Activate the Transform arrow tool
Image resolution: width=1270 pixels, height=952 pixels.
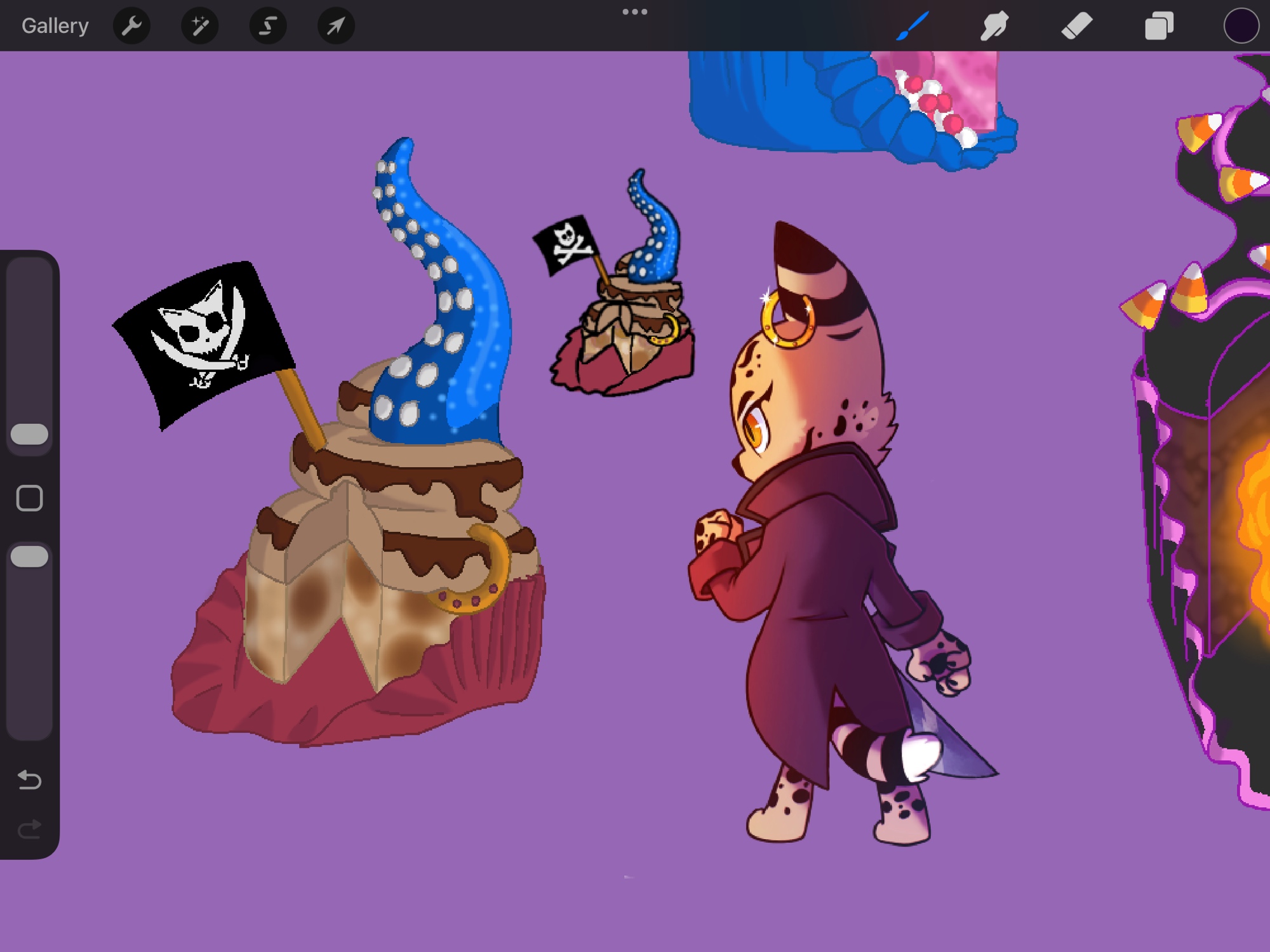pyautogui.click(x=336, y=26)
